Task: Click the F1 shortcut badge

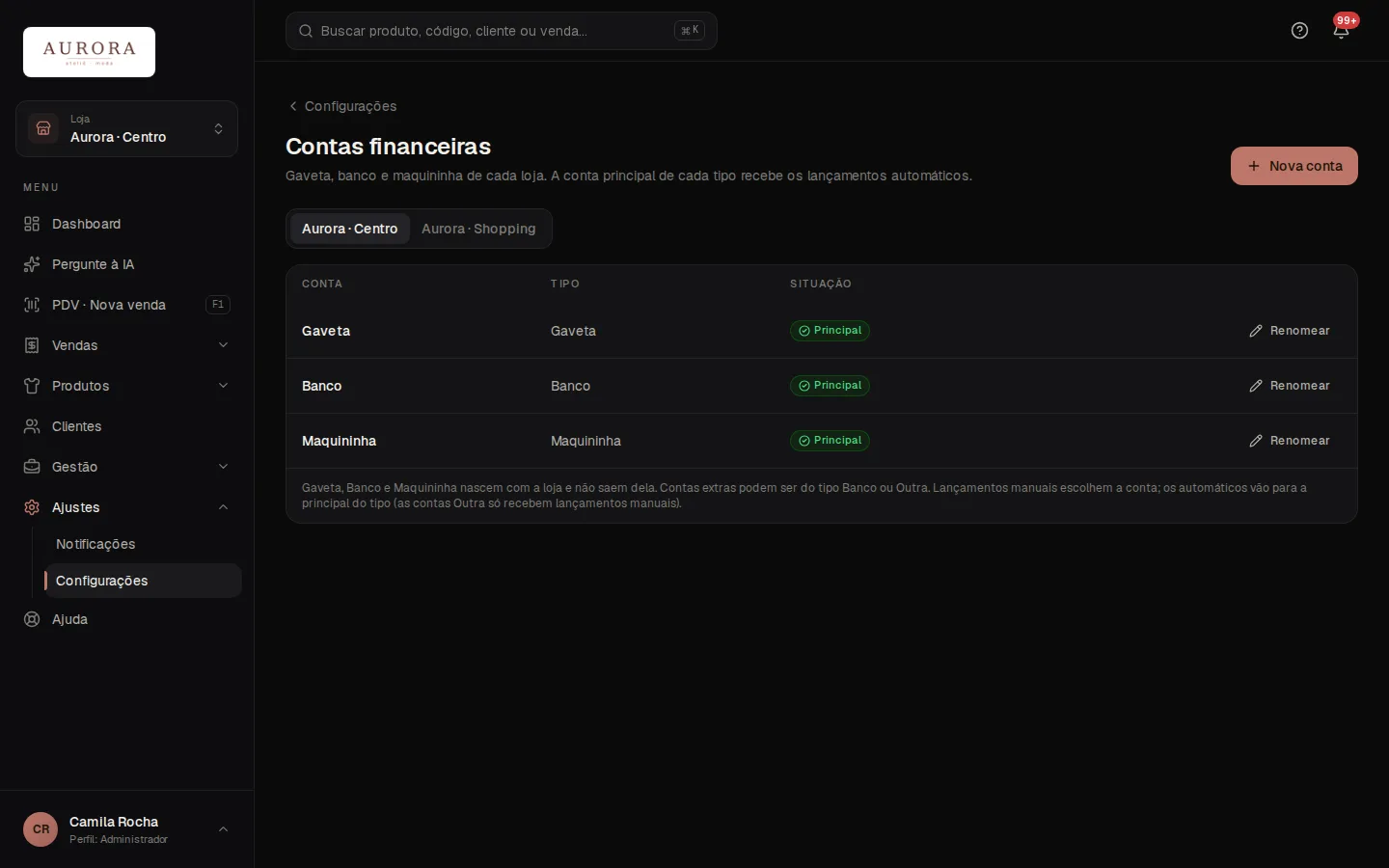Action: tap(218, 305)
